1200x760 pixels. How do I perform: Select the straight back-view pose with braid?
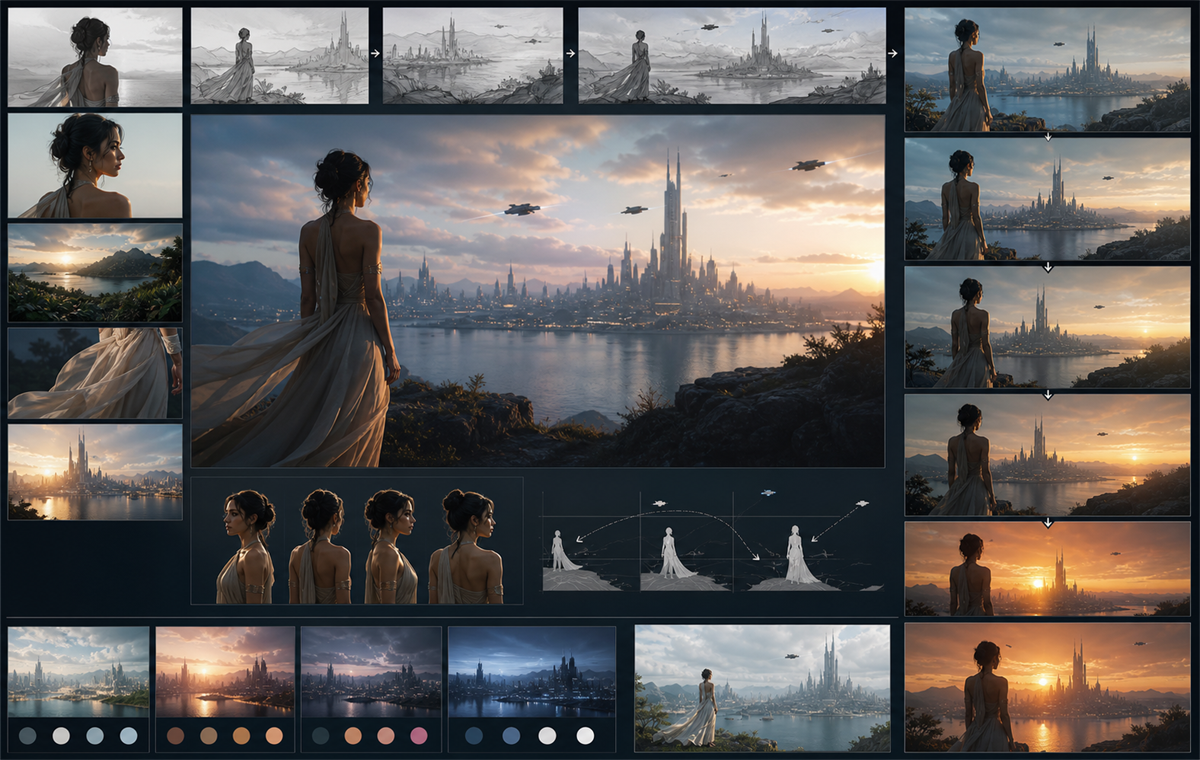coord(320,545)
